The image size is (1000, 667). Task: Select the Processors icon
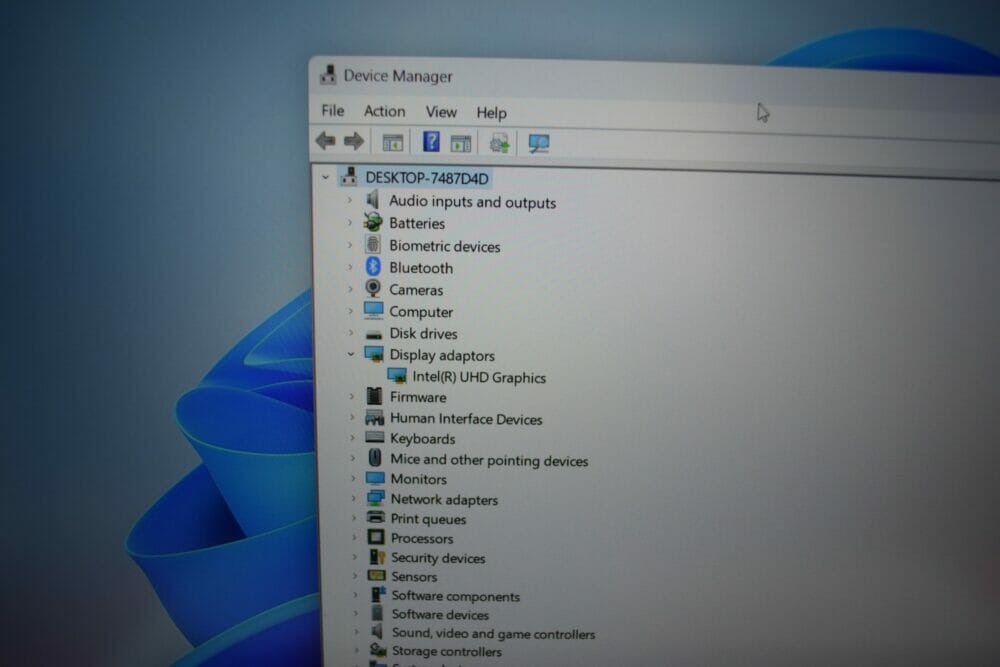376,537
